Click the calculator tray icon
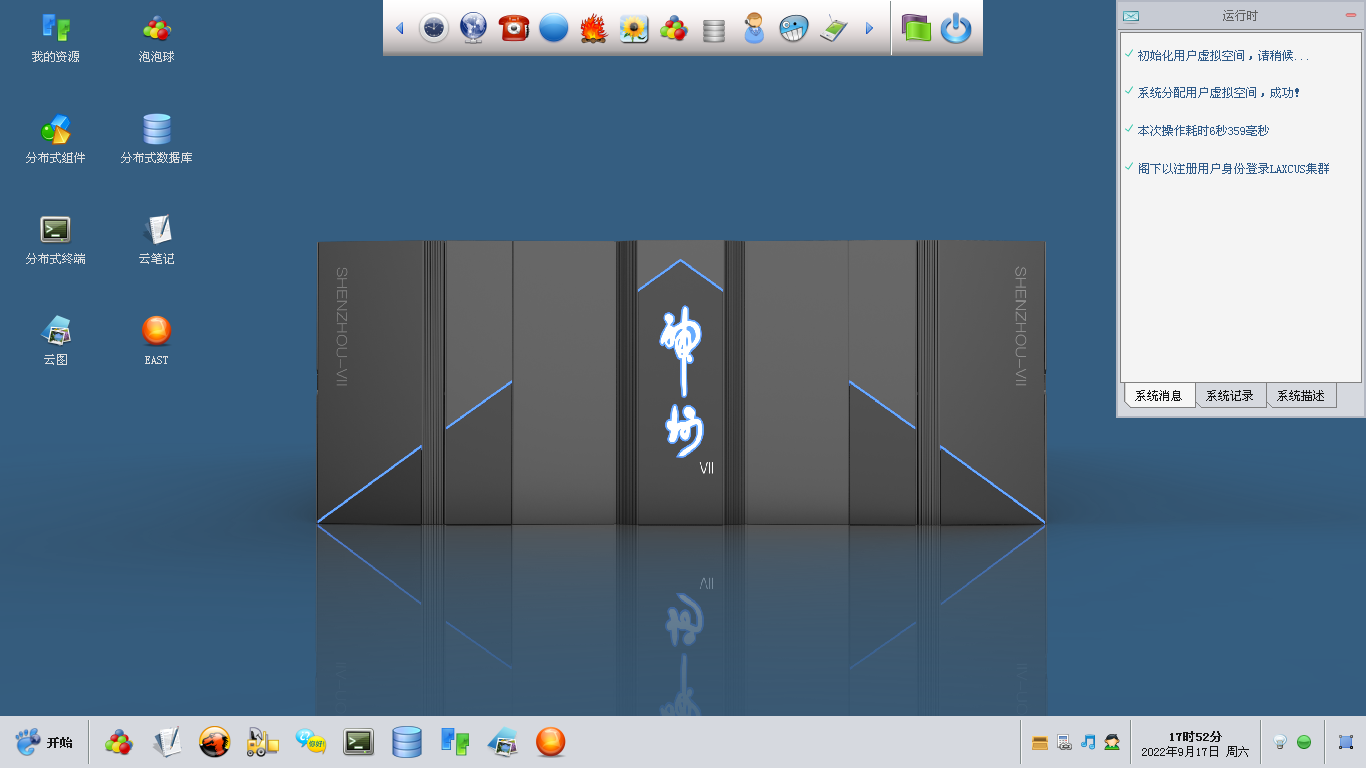This screenshot has width=1366, height=768. pyautogui.click(x=1064, y=742)
